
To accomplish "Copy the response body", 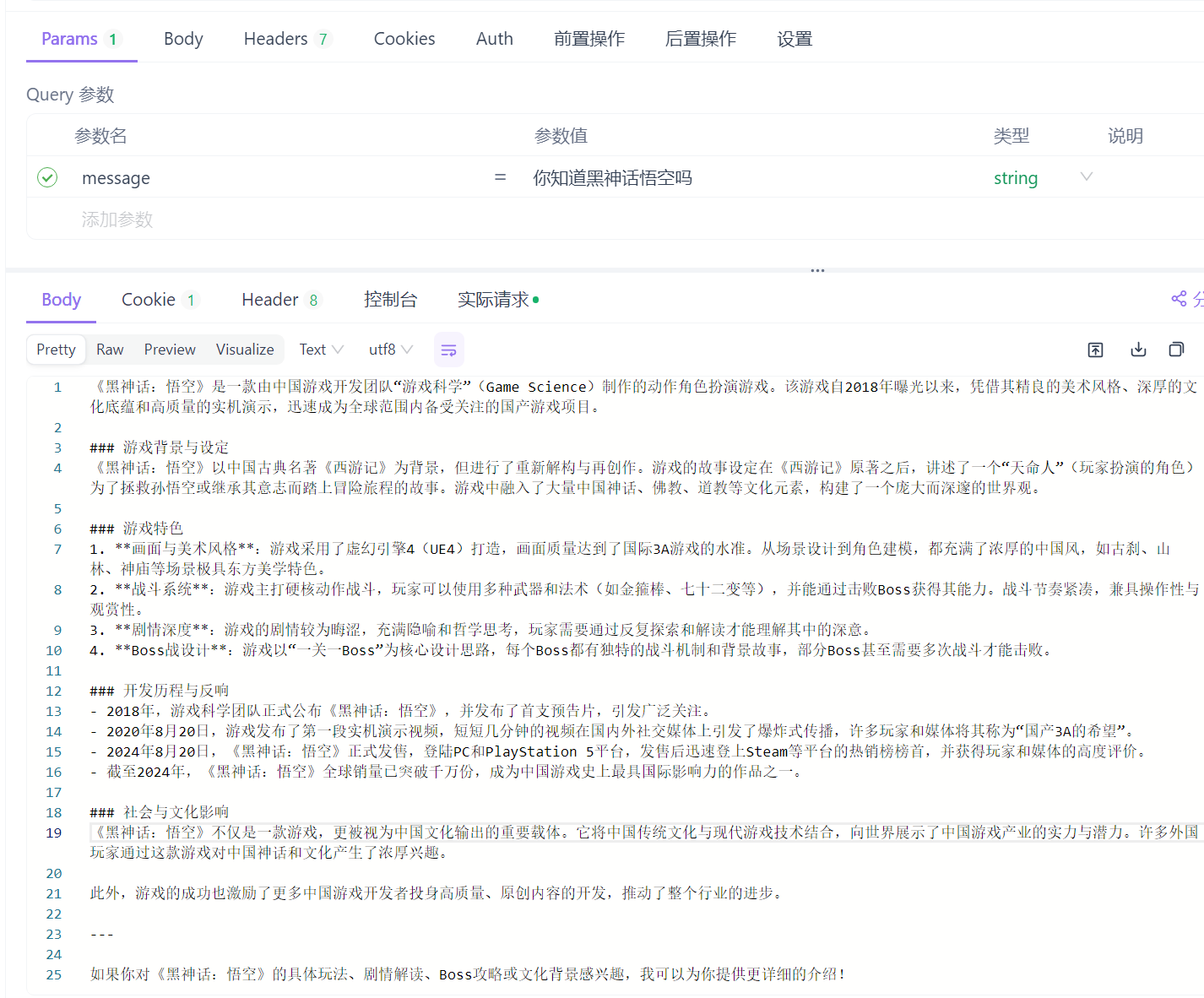I will pos(1176,350).
